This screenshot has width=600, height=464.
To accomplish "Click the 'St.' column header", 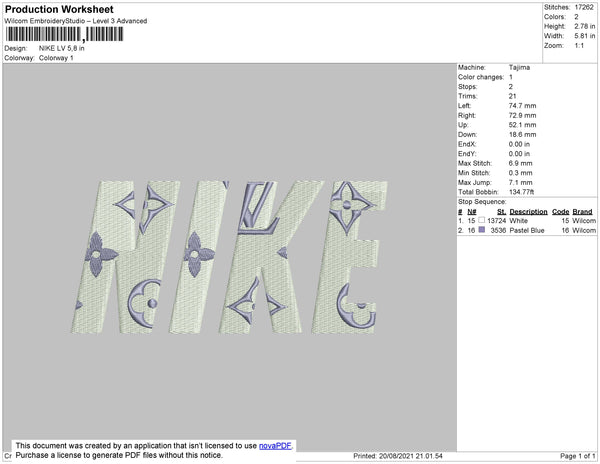I will [501, 212].
